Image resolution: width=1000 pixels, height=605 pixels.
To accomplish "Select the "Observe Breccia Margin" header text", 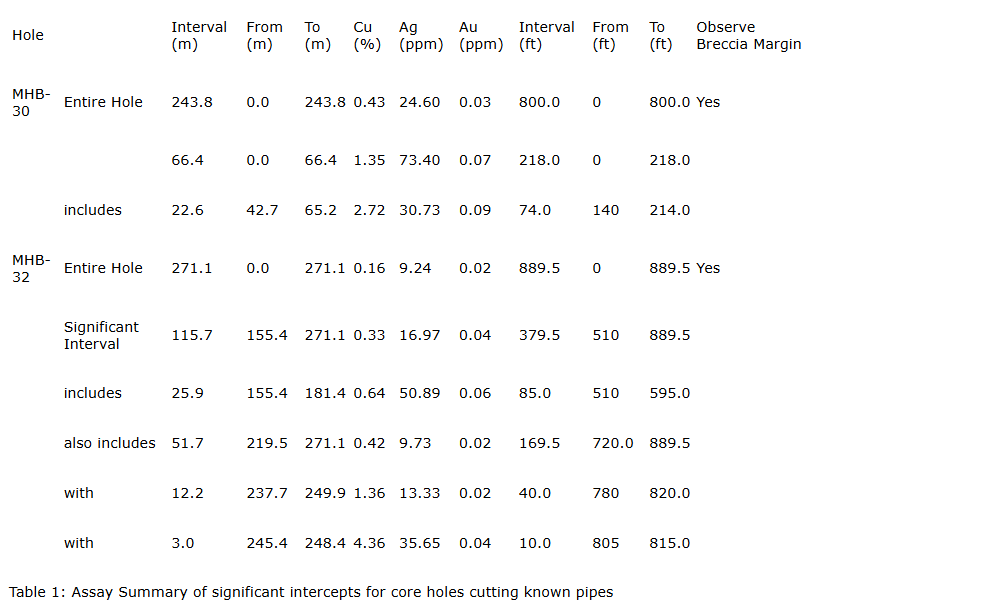I will tap(748, 36).
